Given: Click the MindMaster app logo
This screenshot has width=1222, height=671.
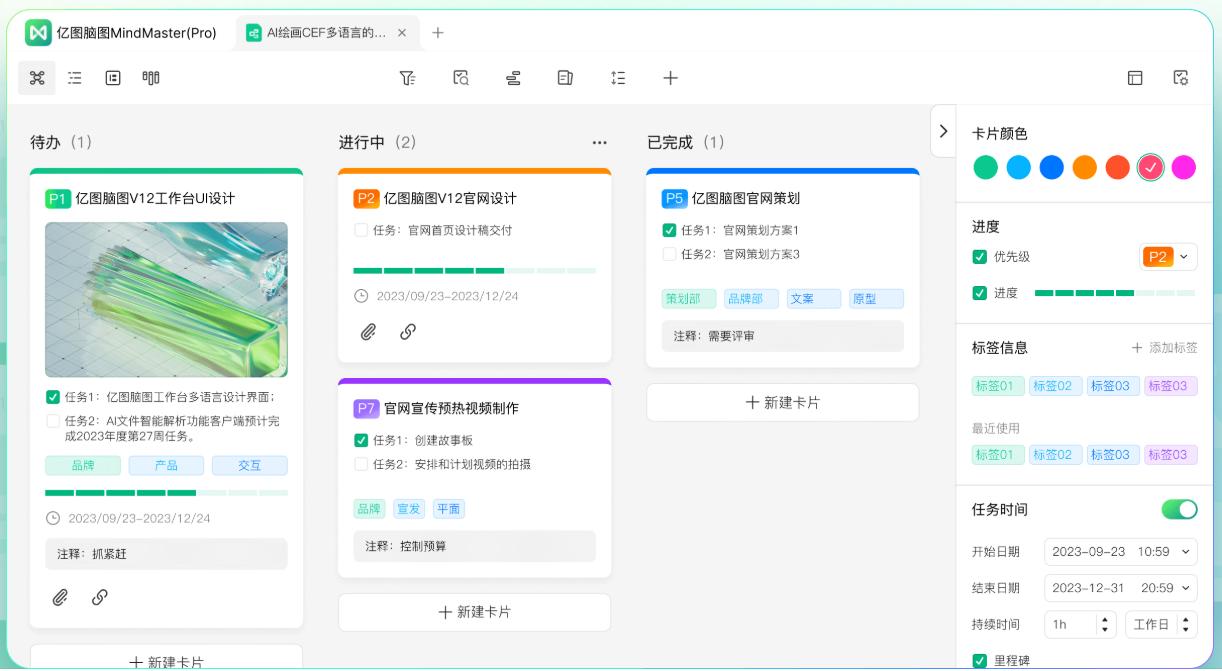Looking at the screenshot, I should (39, 33).
